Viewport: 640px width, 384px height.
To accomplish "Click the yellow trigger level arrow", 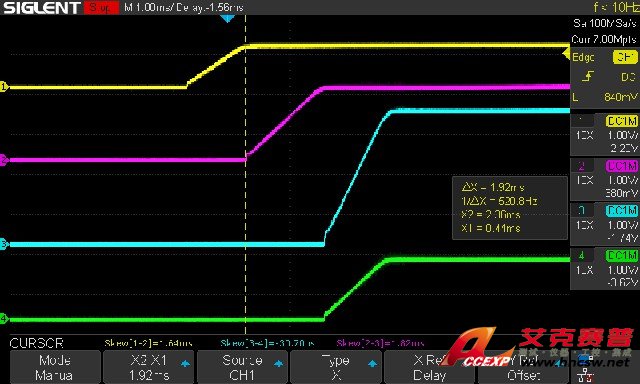I will tap(566, 53).
